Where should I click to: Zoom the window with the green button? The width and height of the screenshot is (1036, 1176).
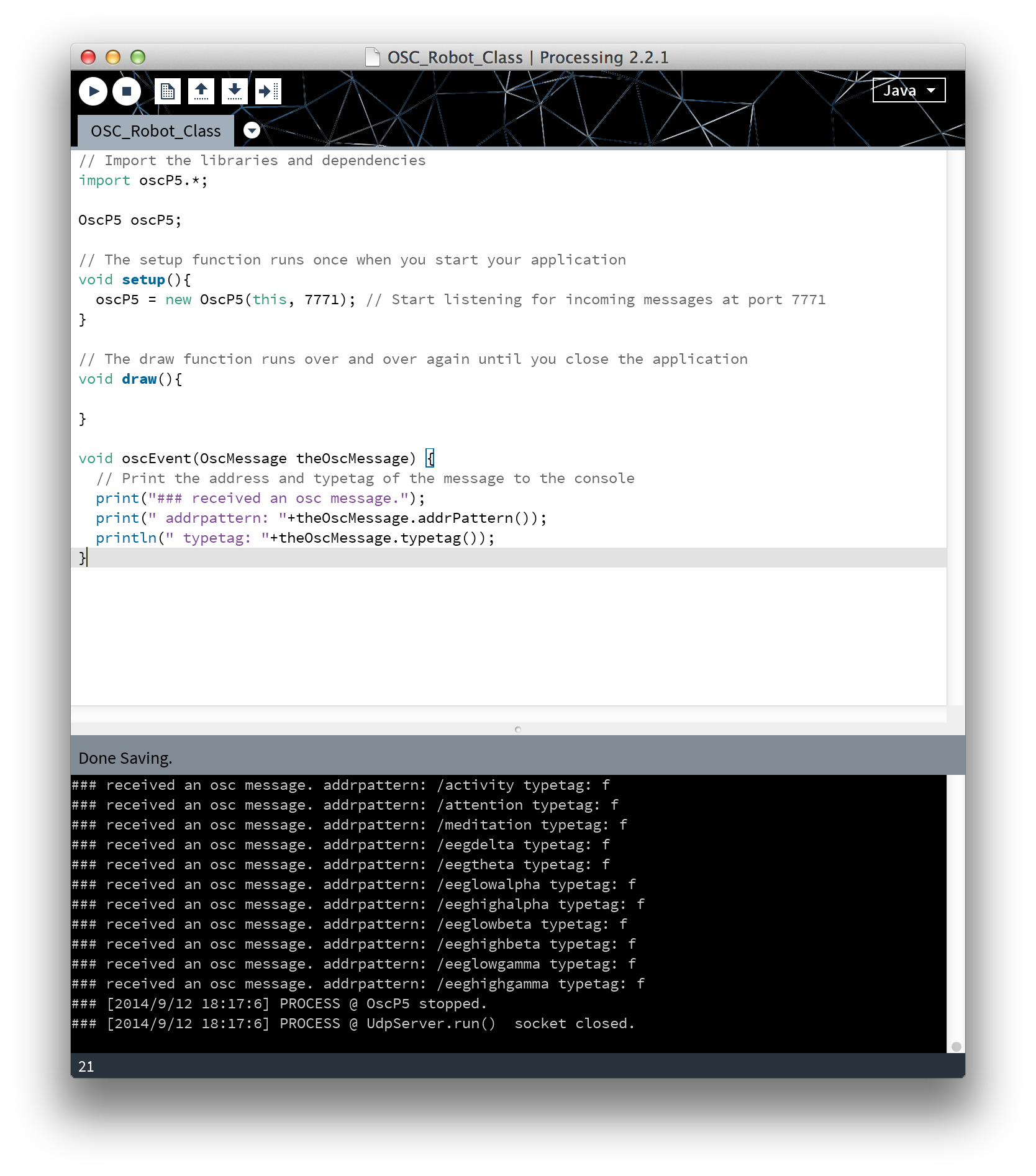(138, 57)
